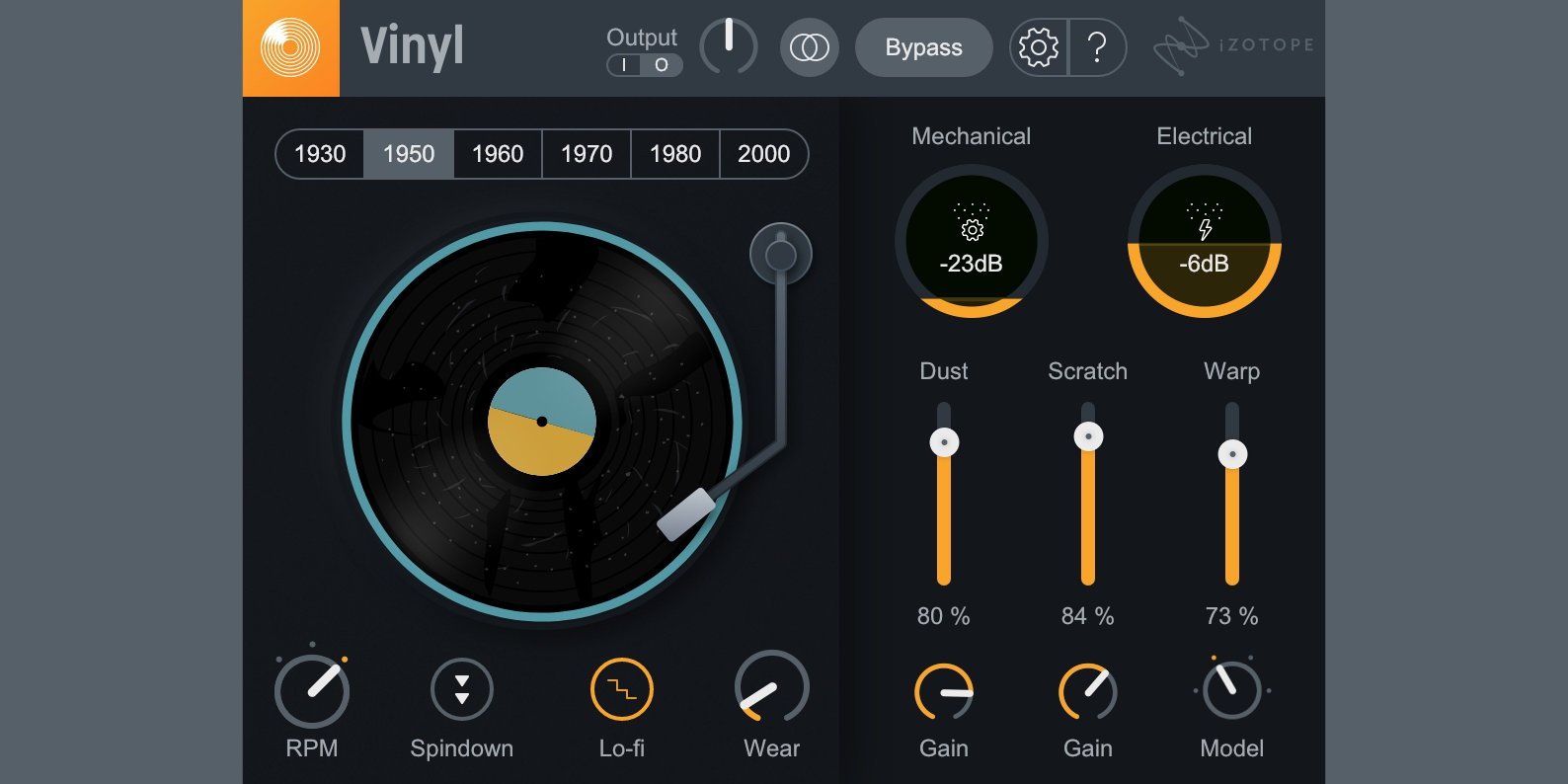Screen dimensions: 1568x784
Task: Toggle the stereo/mono overlapping circles icon
Action: tap(809, 47)
